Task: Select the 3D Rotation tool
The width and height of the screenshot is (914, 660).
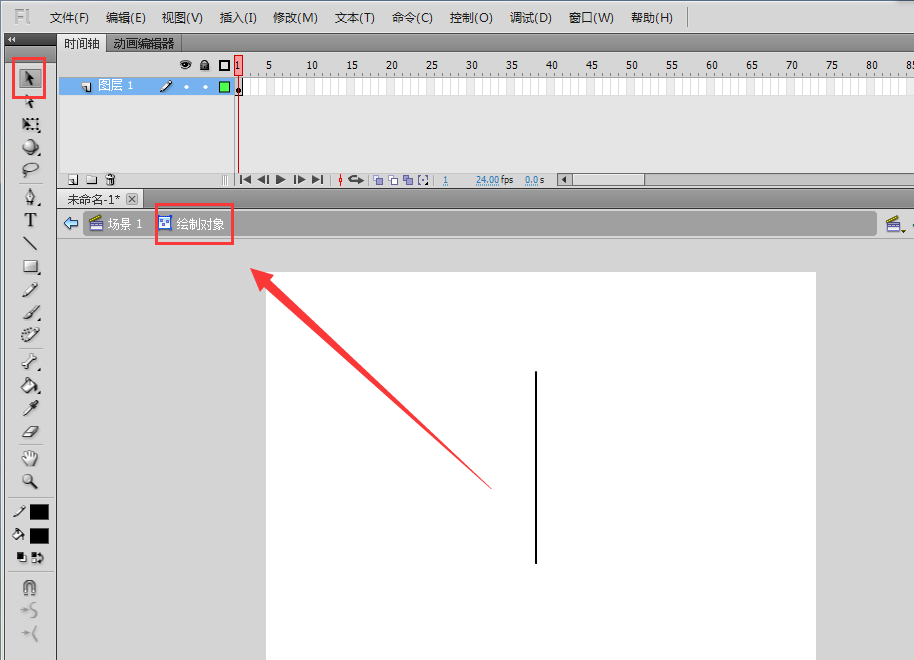Action: click(30, 147)
